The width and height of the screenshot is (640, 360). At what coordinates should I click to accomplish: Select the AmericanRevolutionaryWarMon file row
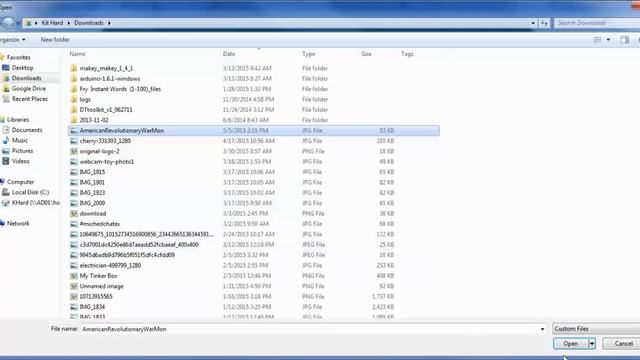[x=253, y=131]
